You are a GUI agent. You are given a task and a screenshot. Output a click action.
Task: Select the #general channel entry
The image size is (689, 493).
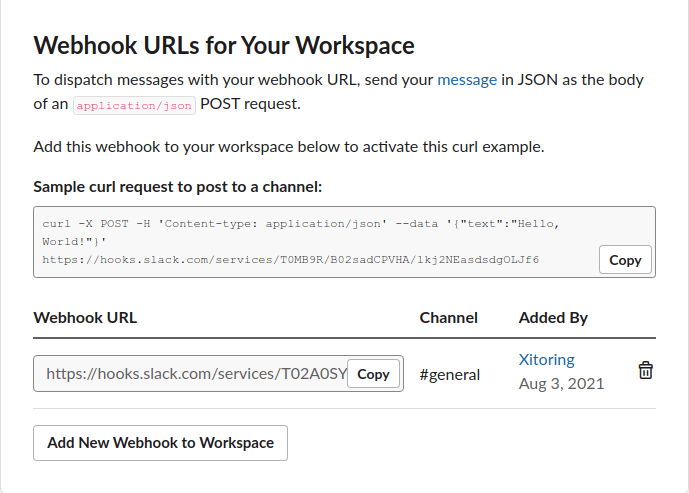tap(450, 375)
